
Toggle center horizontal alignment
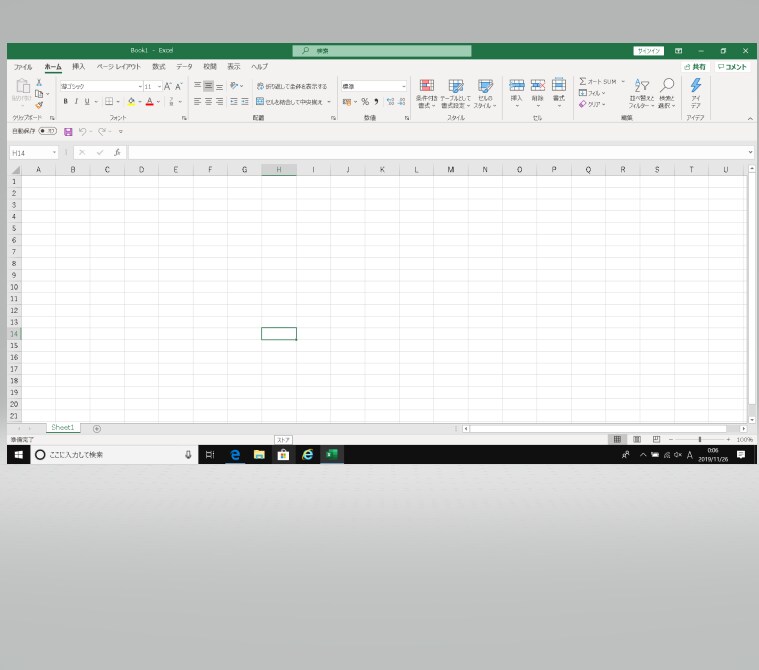coord(208,101)
